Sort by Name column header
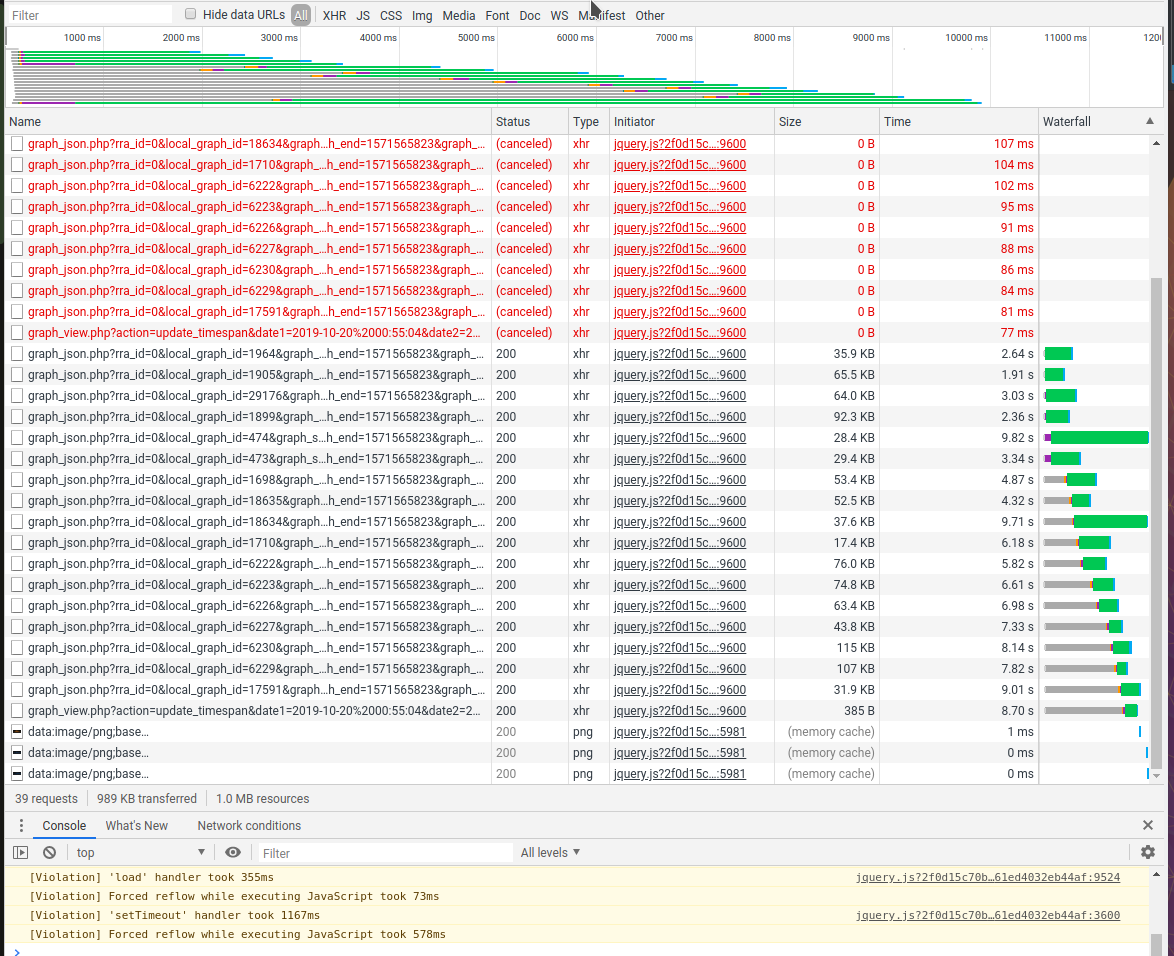The height and width of the screenshot is (956, 1174). click(x=249, y=121)
